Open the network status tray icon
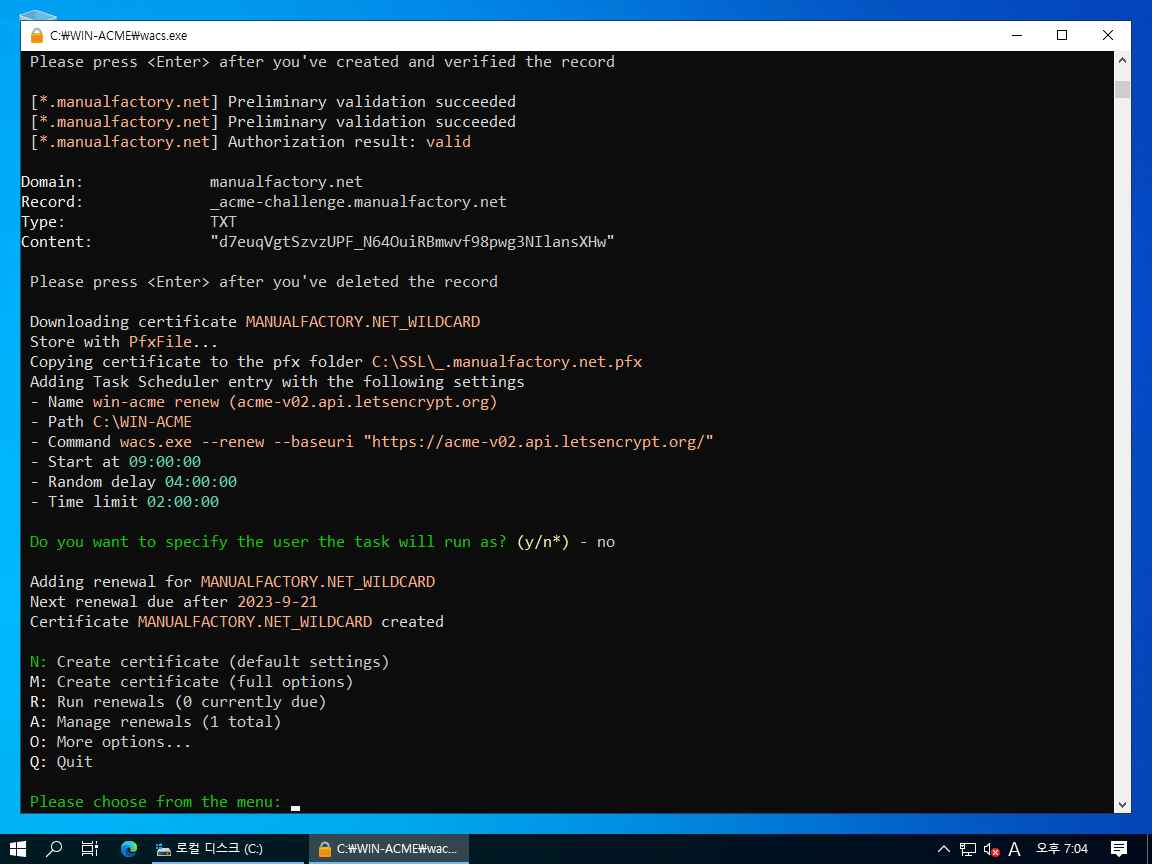 coord(968,849)
